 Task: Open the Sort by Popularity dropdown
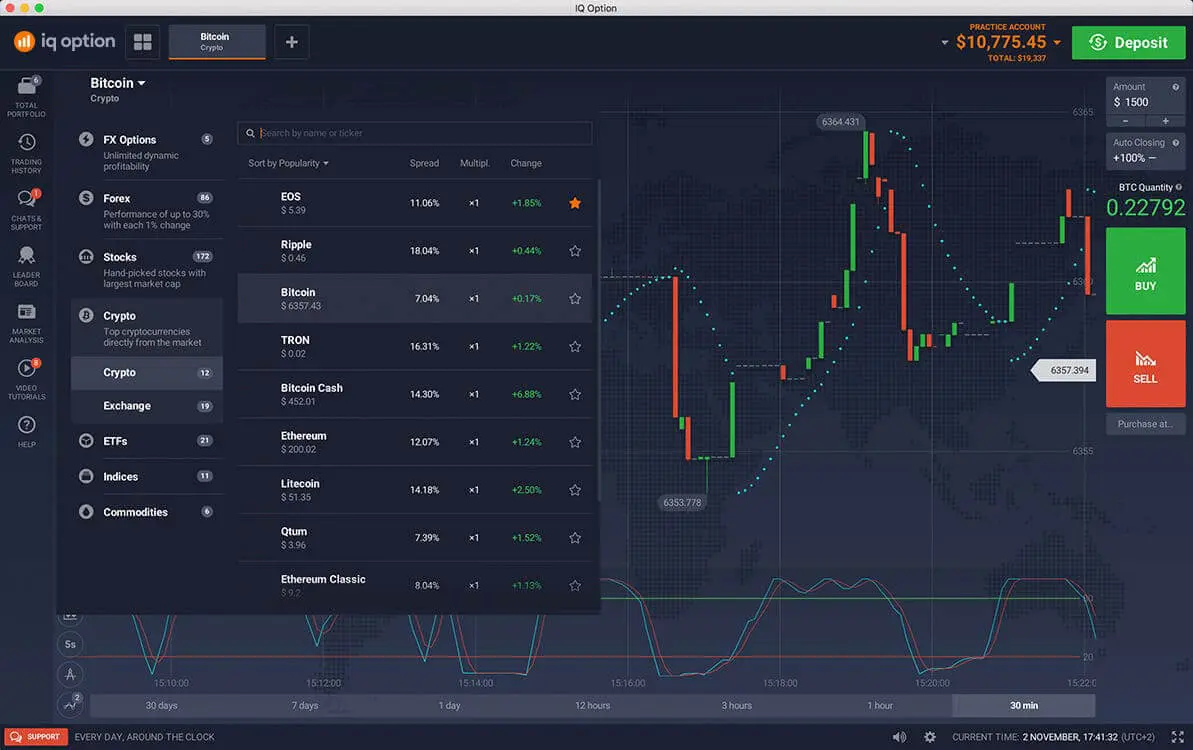(288, 163)
